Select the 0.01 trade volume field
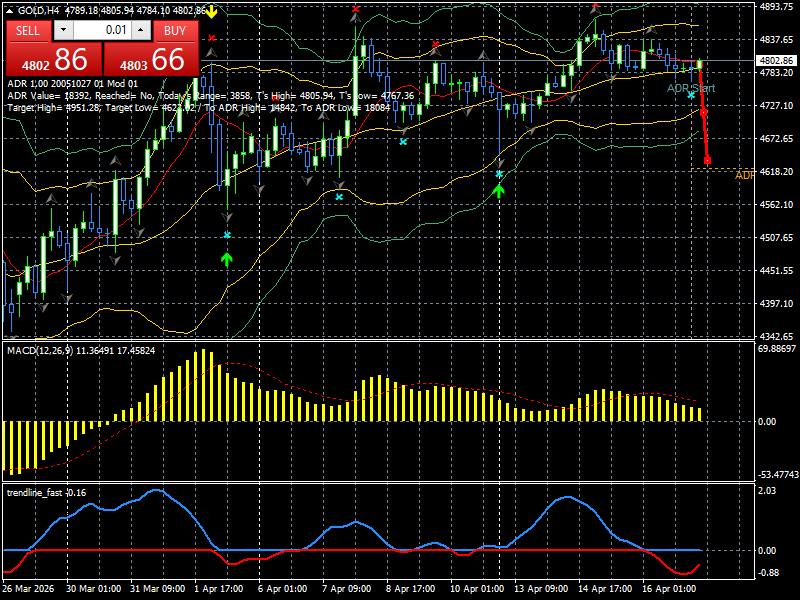Screen dimensions: 800x600 click(102, 30)
